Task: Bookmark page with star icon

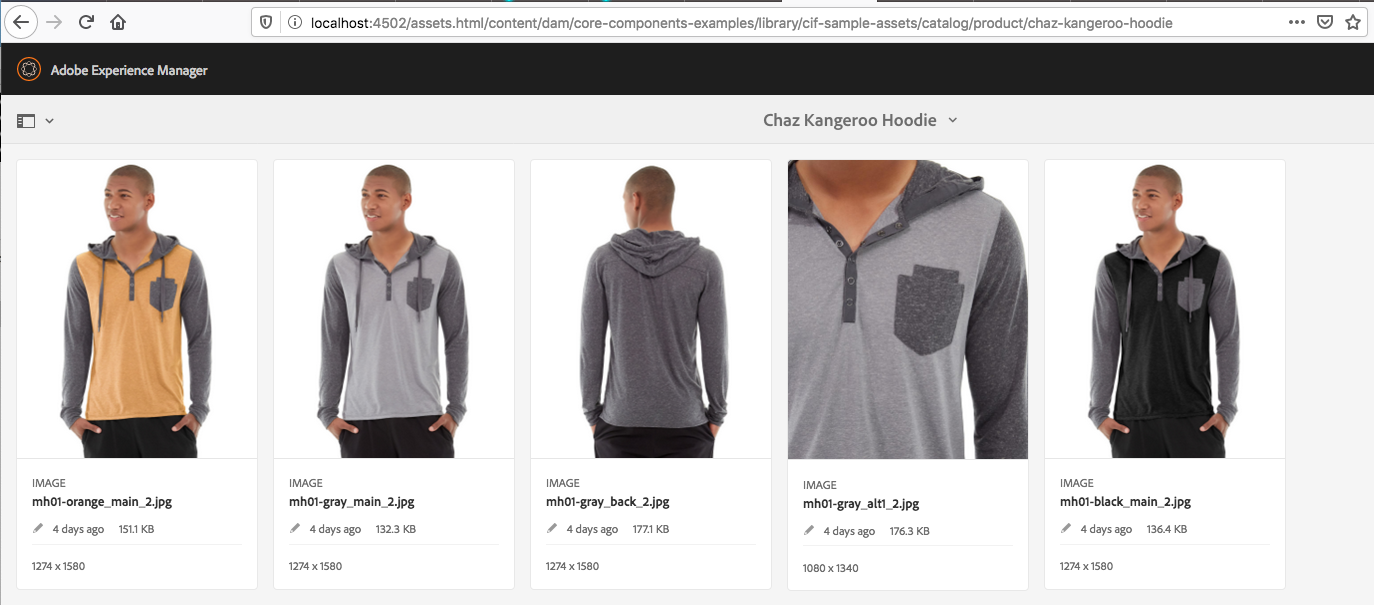Action: pyautogui.click(x=1353, y=22)
